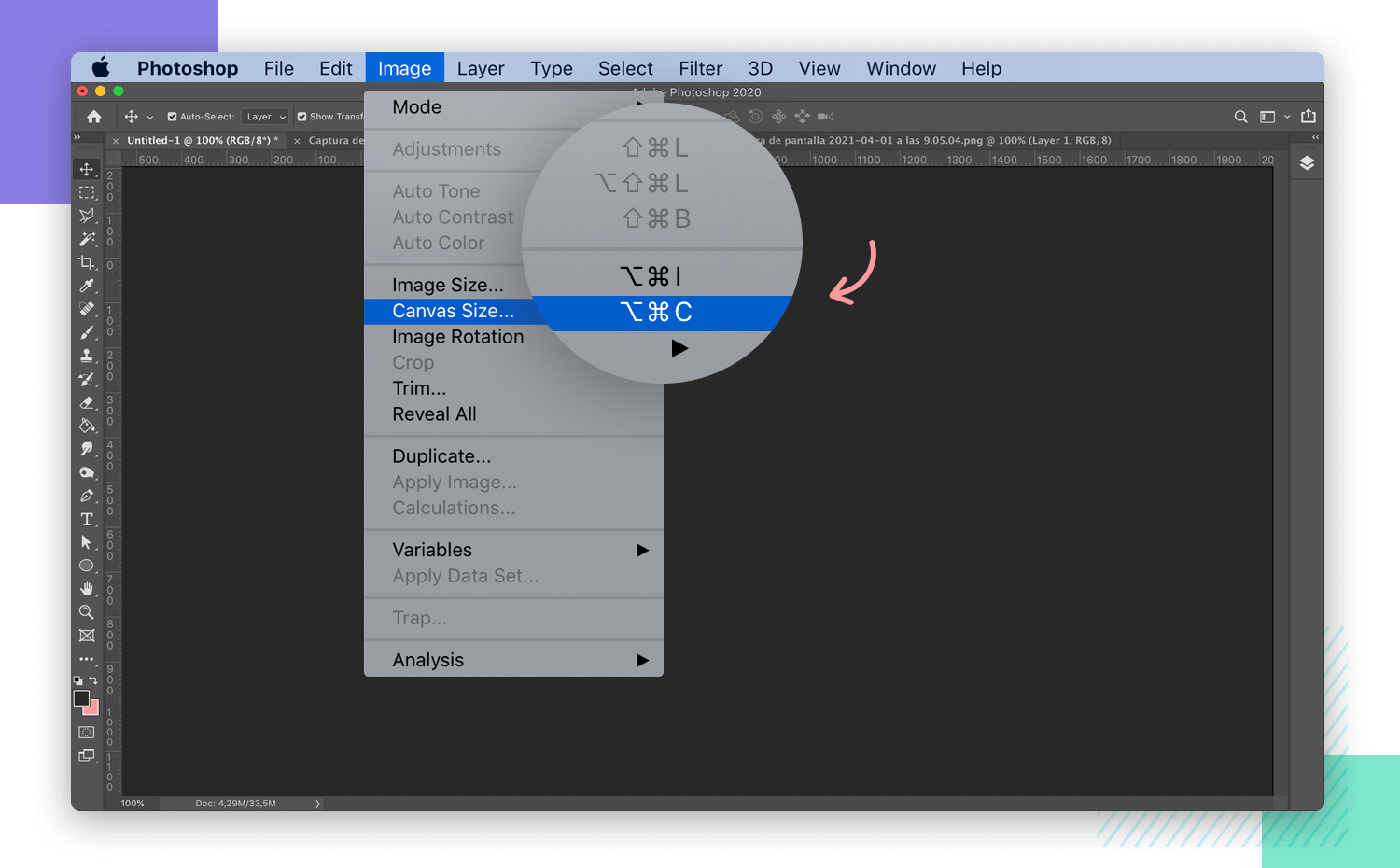Image resolution: width=1400 pixels, height=868 pixels.
Task: Select the Crop tool in the toolbar
Action: (87, 262)
